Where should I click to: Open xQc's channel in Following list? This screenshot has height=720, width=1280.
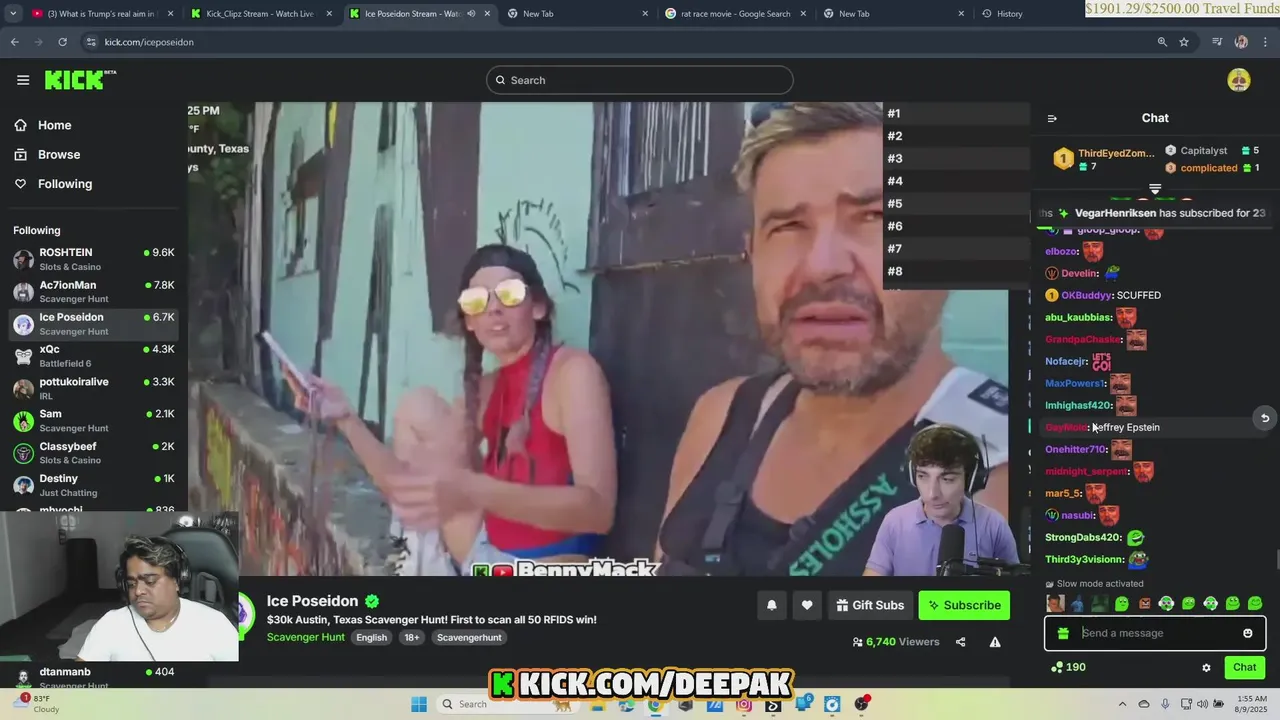click(94, 356)
